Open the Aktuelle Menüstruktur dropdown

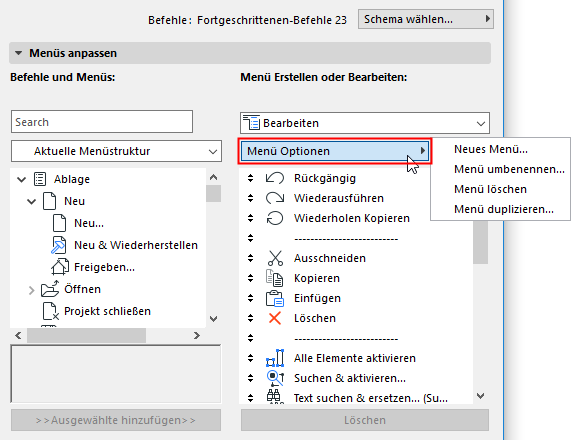coord(116,151)
